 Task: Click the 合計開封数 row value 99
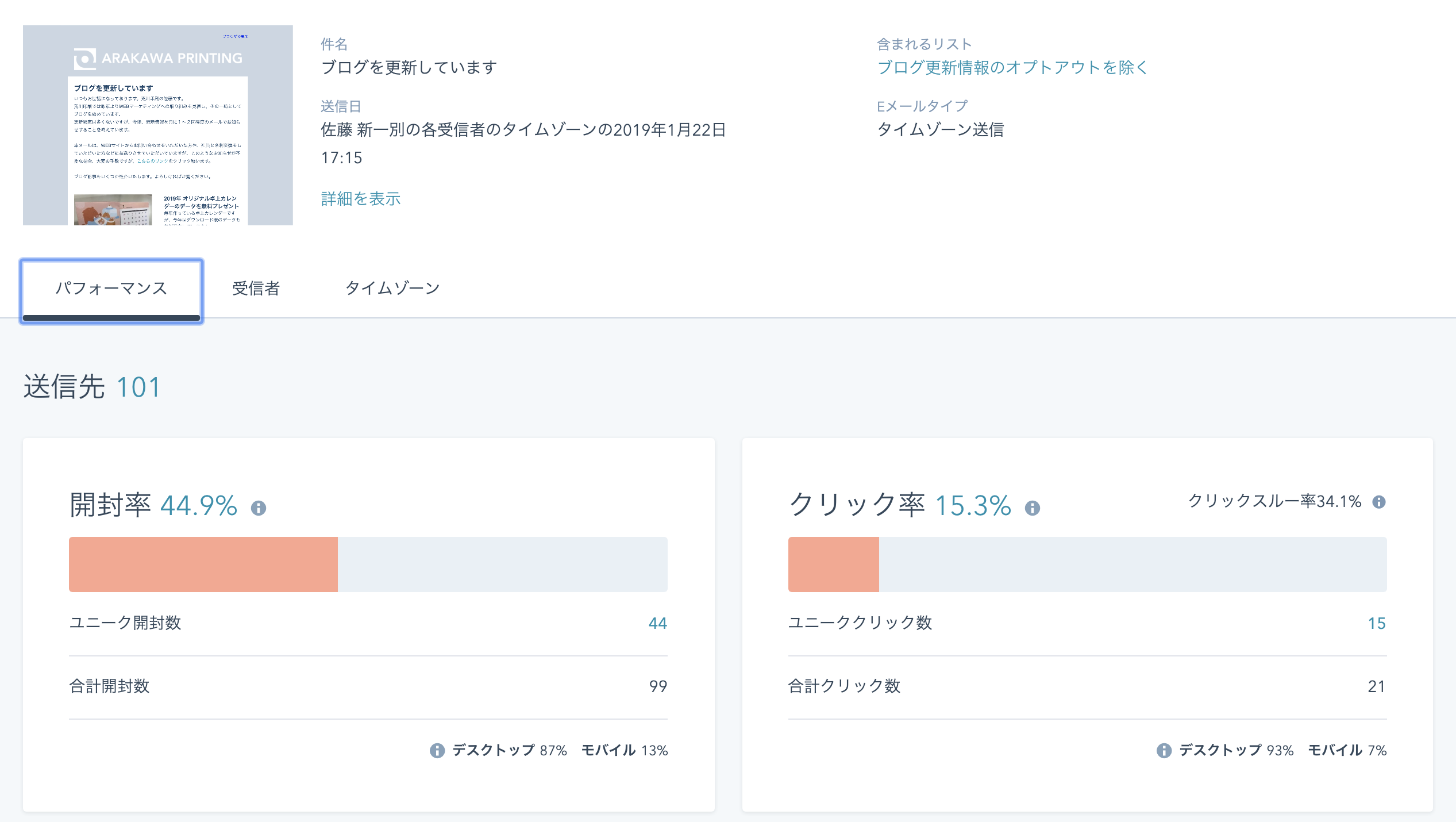point(658,686)
